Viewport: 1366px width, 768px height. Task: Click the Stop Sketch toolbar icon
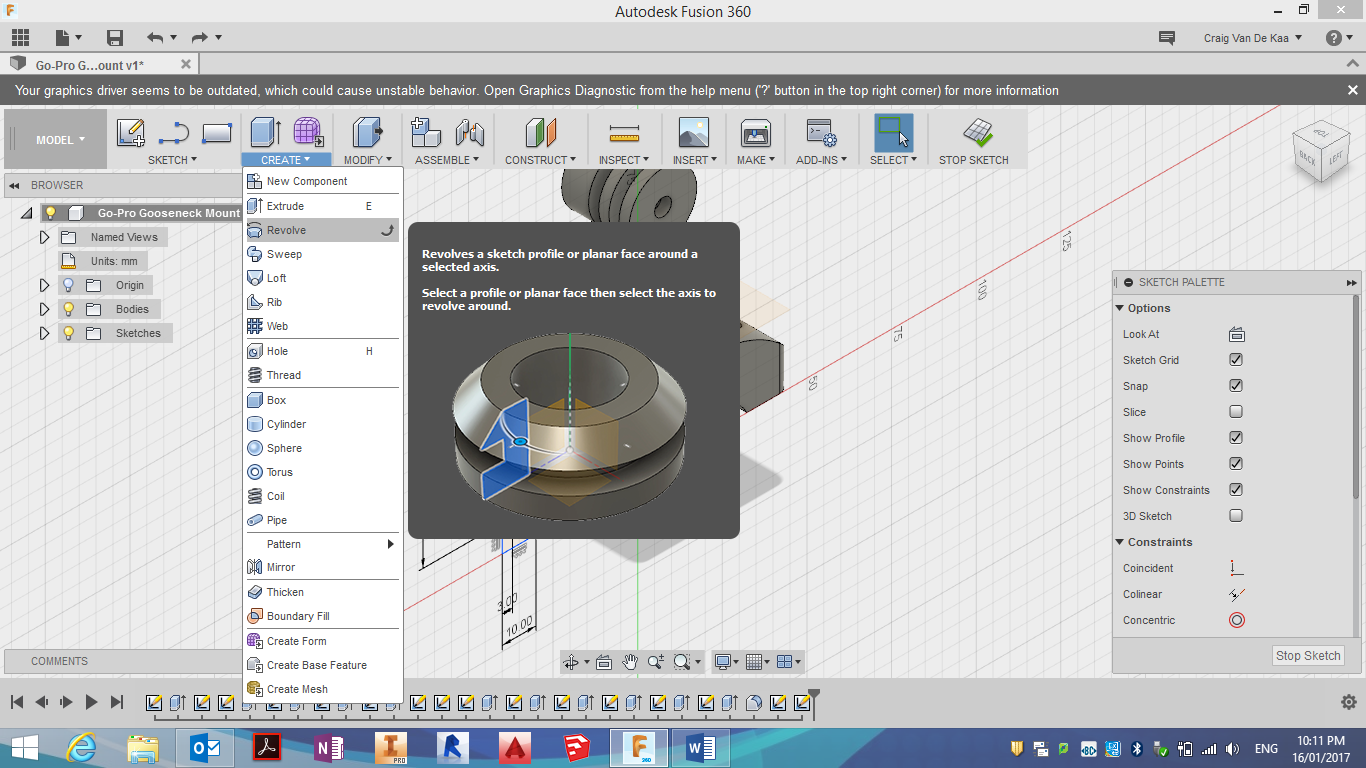point(977,133)
